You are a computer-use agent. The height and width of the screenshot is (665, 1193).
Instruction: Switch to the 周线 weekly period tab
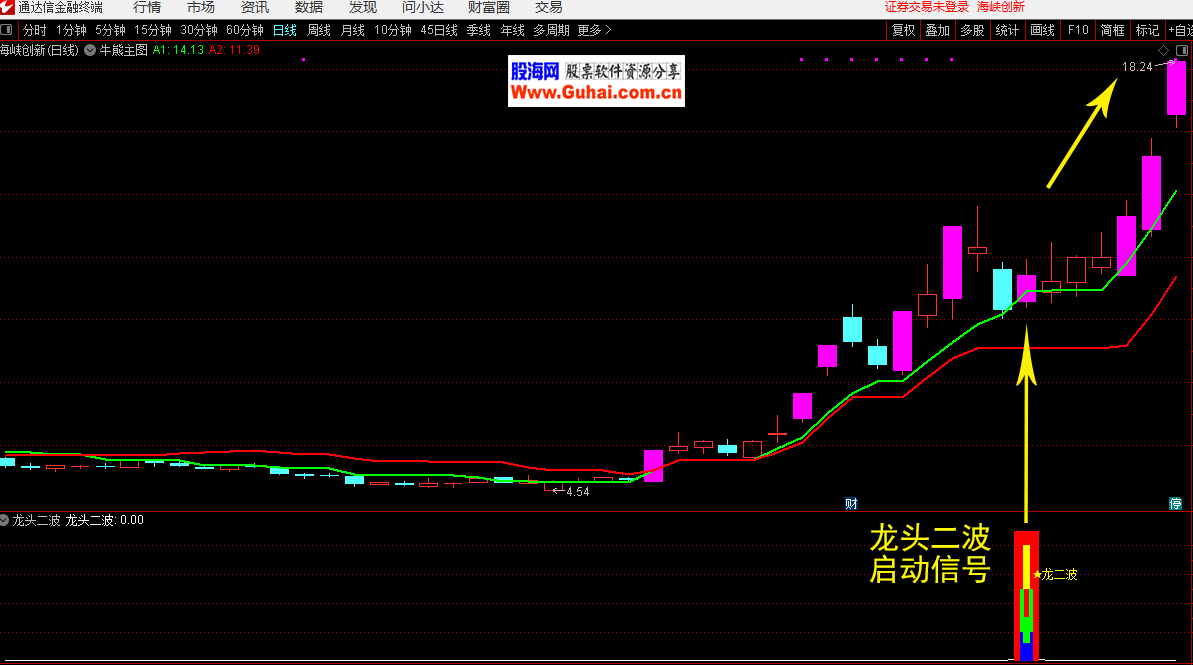318,30
